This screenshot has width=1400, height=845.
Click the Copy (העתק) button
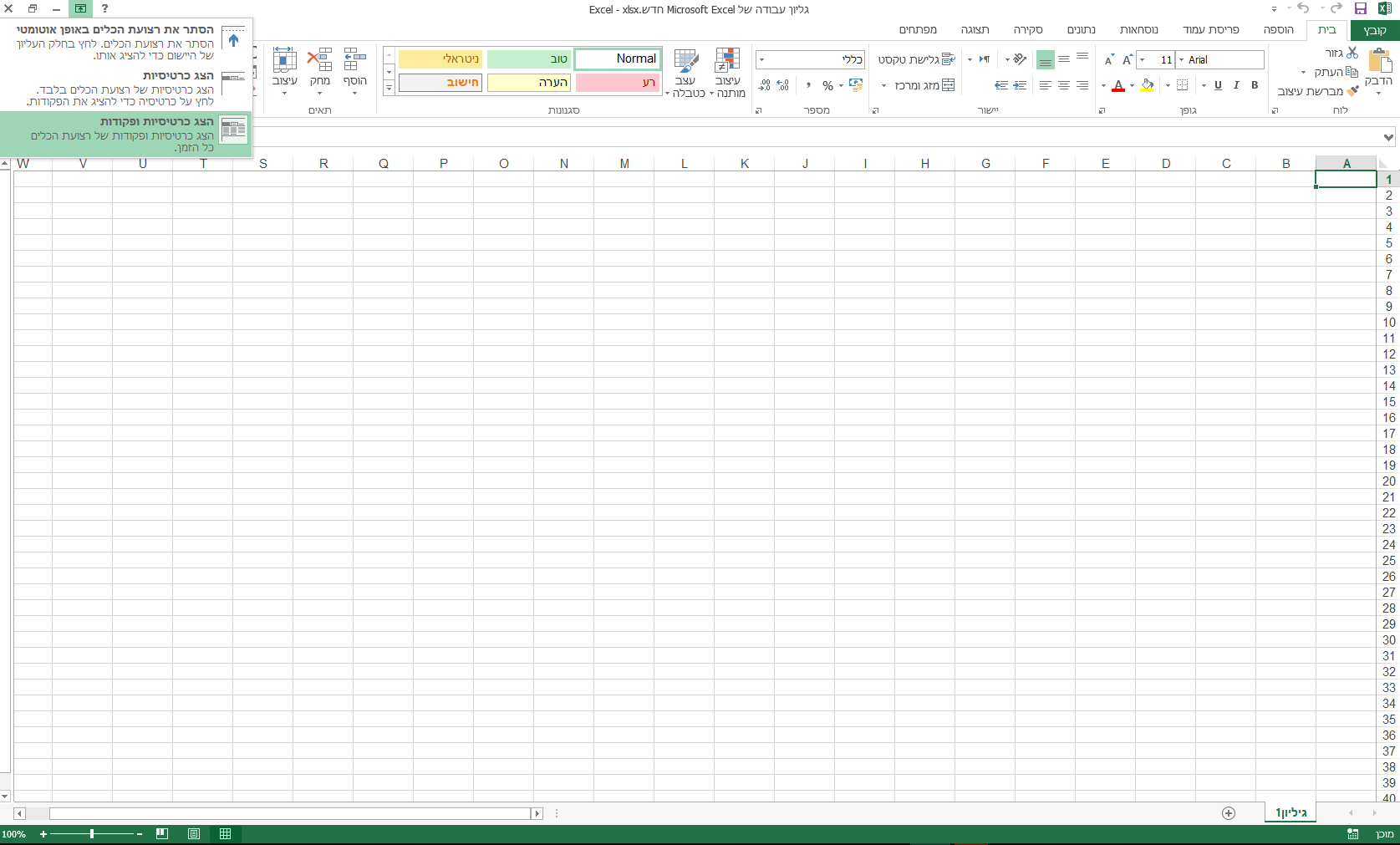click(1336, 72)
